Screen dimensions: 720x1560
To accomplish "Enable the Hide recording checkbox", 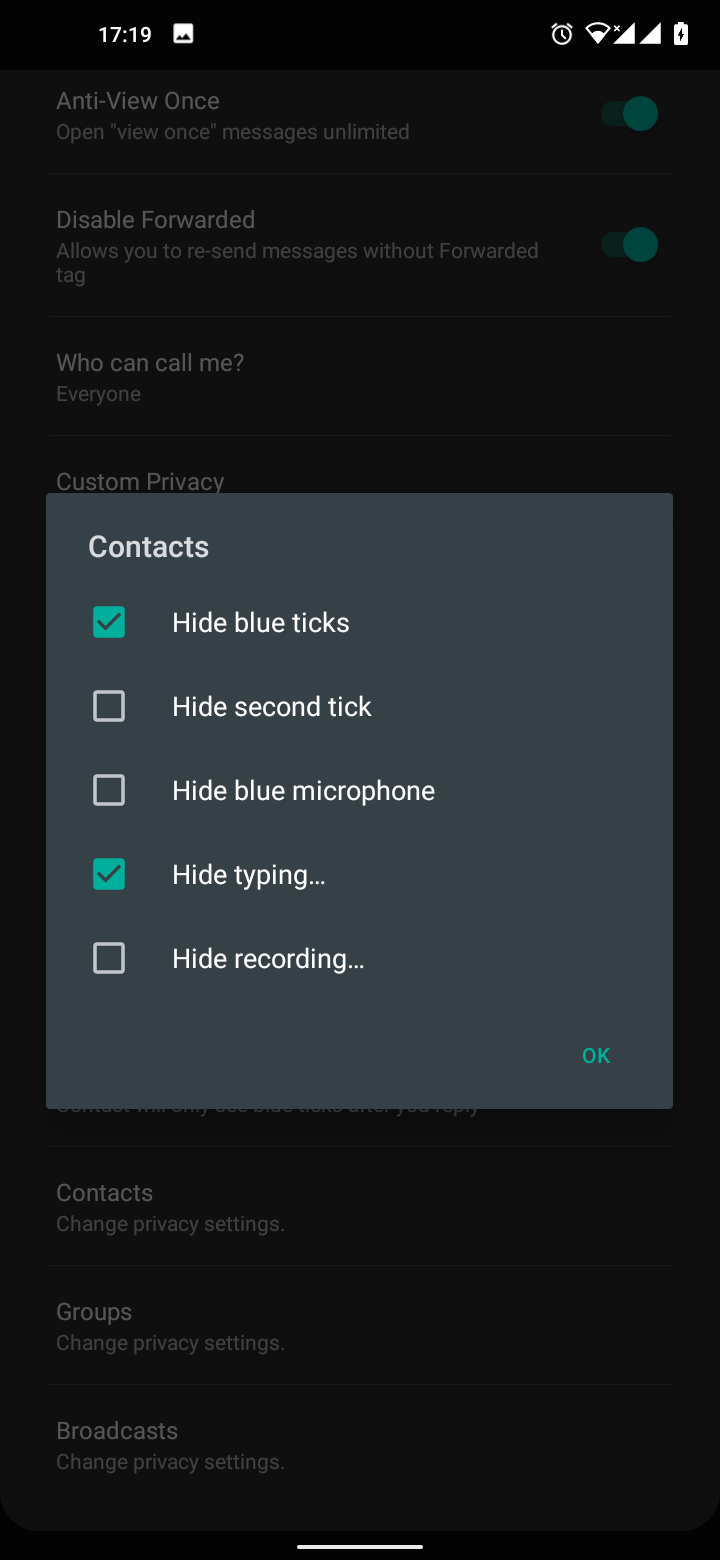I will [109, 959].
